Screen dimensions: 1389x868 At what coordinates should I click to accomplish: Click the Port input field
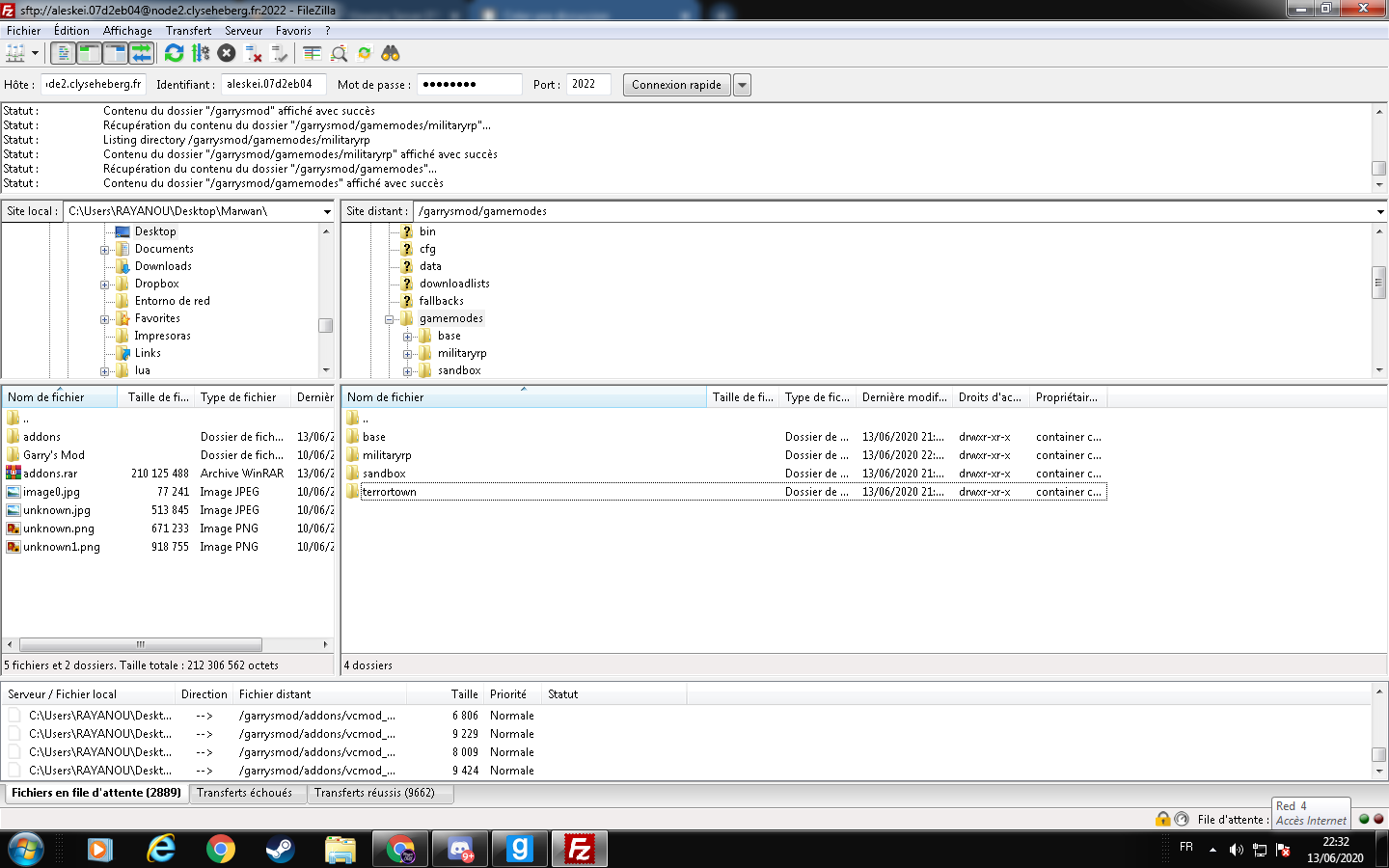click(x=588, y=84)
